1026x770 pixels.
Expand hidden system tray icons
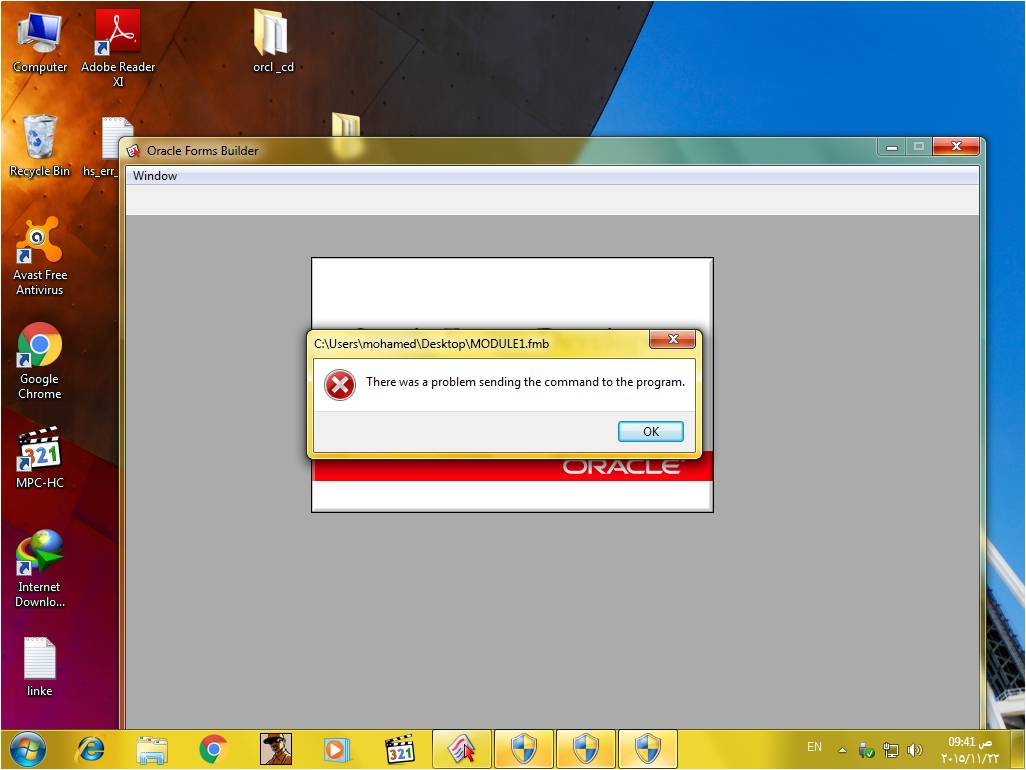(842, 749)
